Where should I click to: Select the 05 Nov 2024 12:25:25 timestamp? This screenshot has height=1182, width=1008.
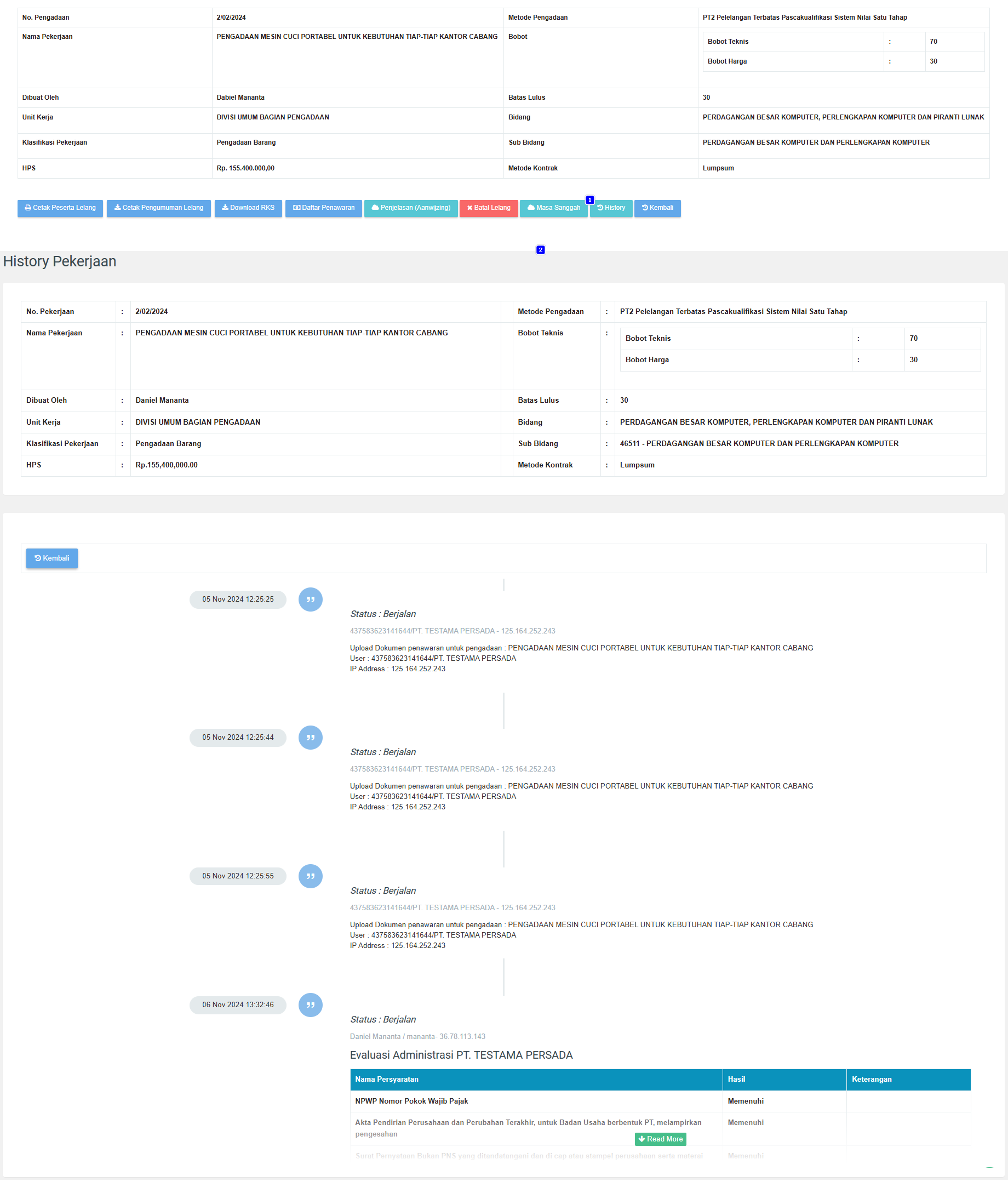pyautogui.click(x=237, y=599)
